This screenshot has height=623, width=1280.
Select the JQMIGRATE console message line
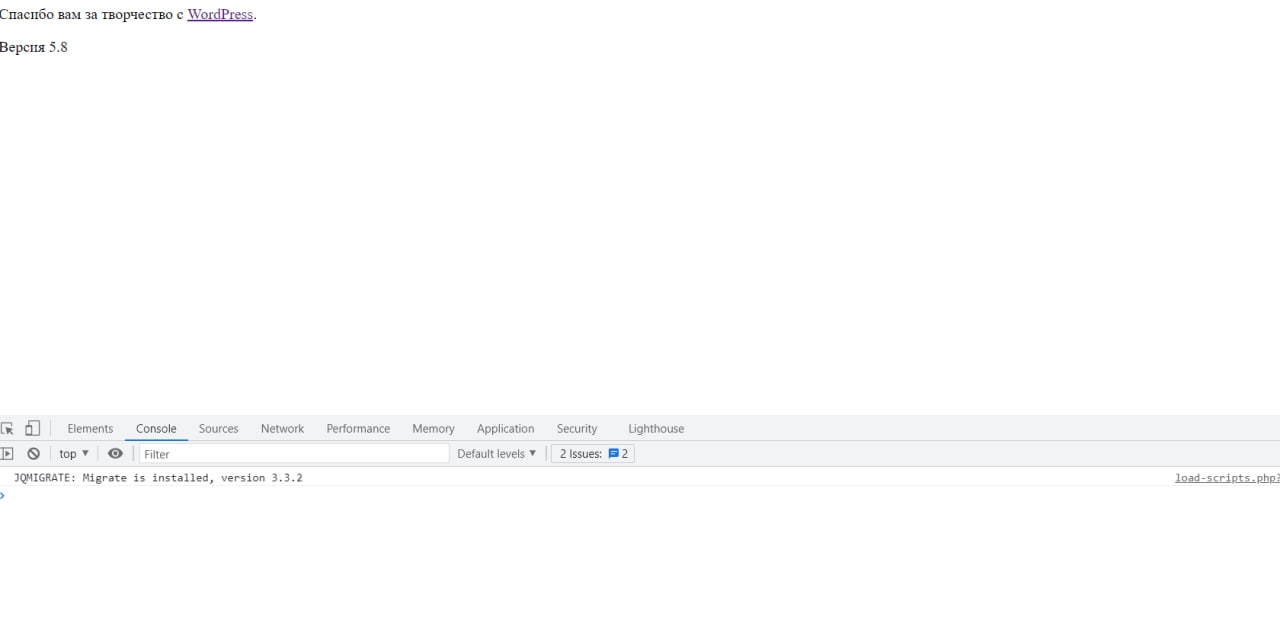[640, 478]
